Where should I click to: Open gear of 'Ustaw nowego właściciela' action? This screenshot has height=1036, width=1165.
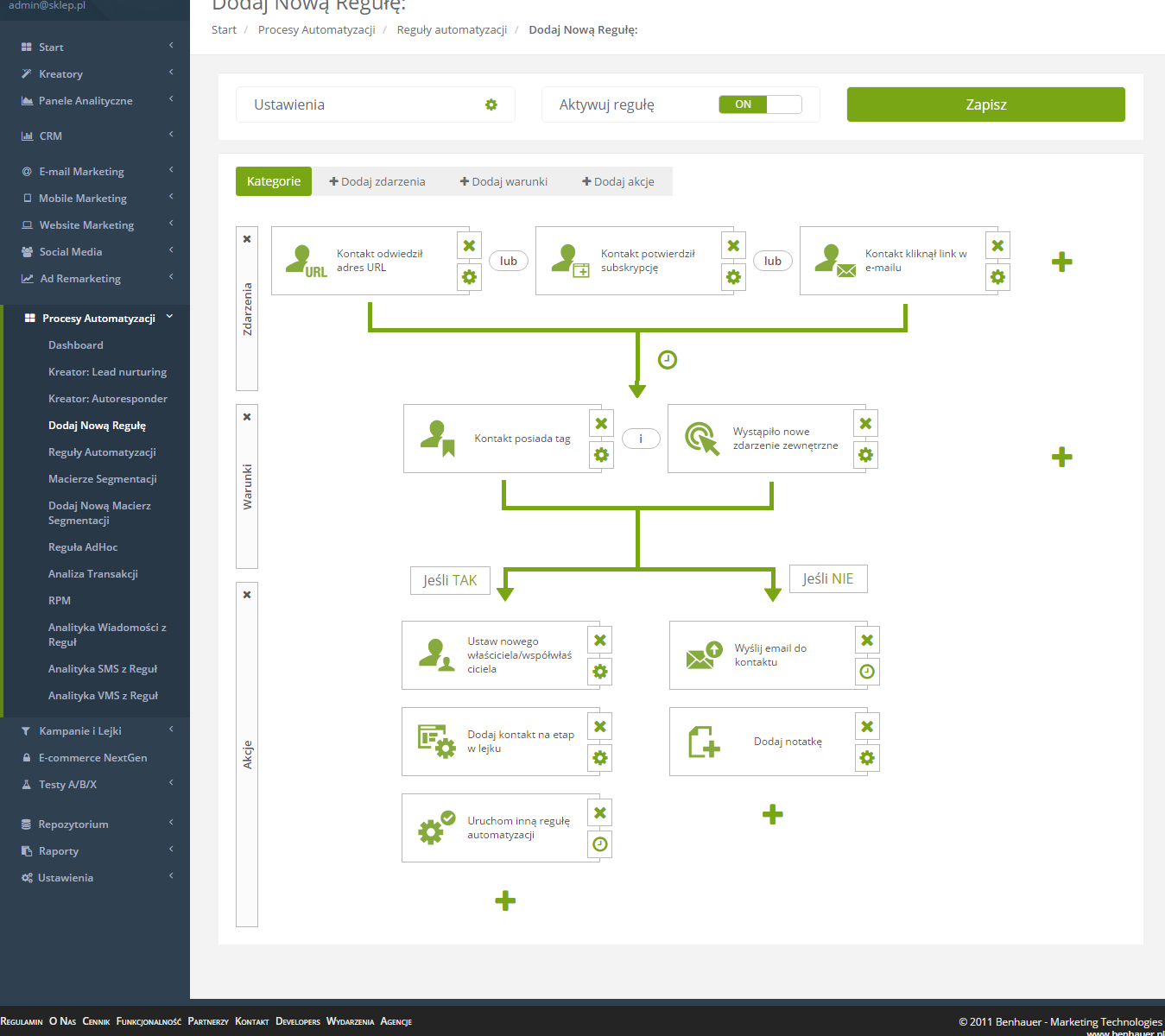pos(599,672)
